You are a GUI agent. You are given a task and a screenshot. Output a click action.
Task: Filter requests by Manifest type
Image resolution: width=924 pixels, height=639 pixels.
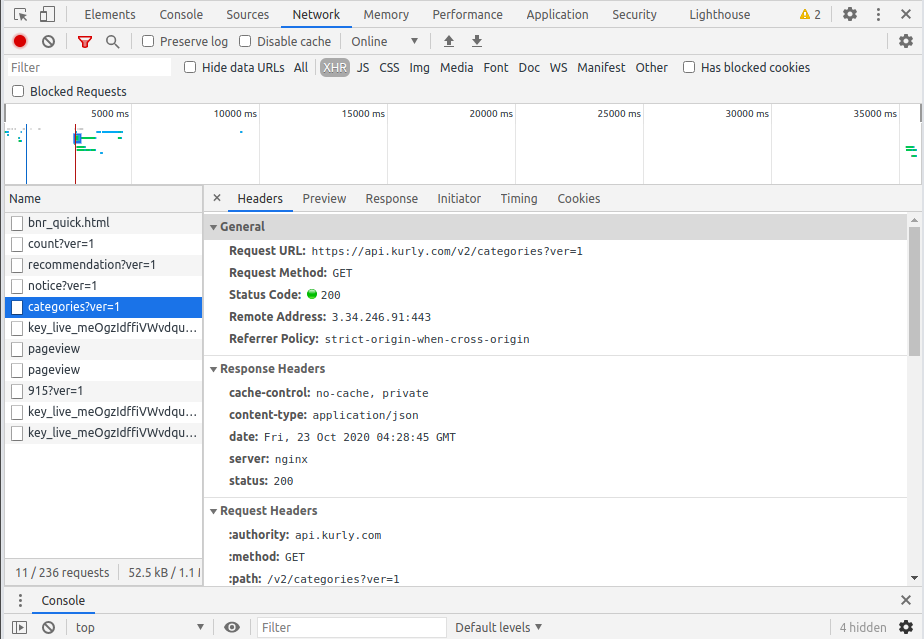[600, 67]
